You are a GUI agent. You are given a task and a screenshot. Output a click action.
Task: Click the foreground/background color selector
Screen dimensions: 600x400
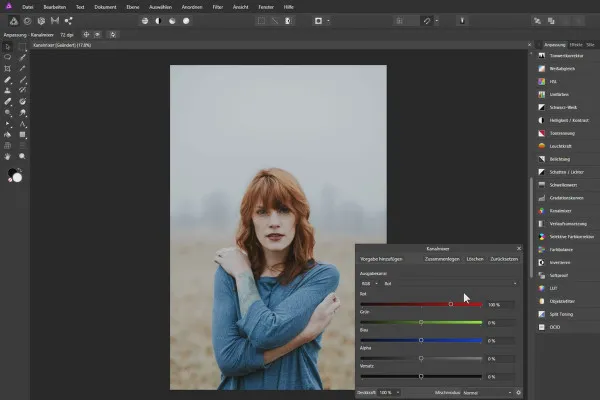pos(15,175)
